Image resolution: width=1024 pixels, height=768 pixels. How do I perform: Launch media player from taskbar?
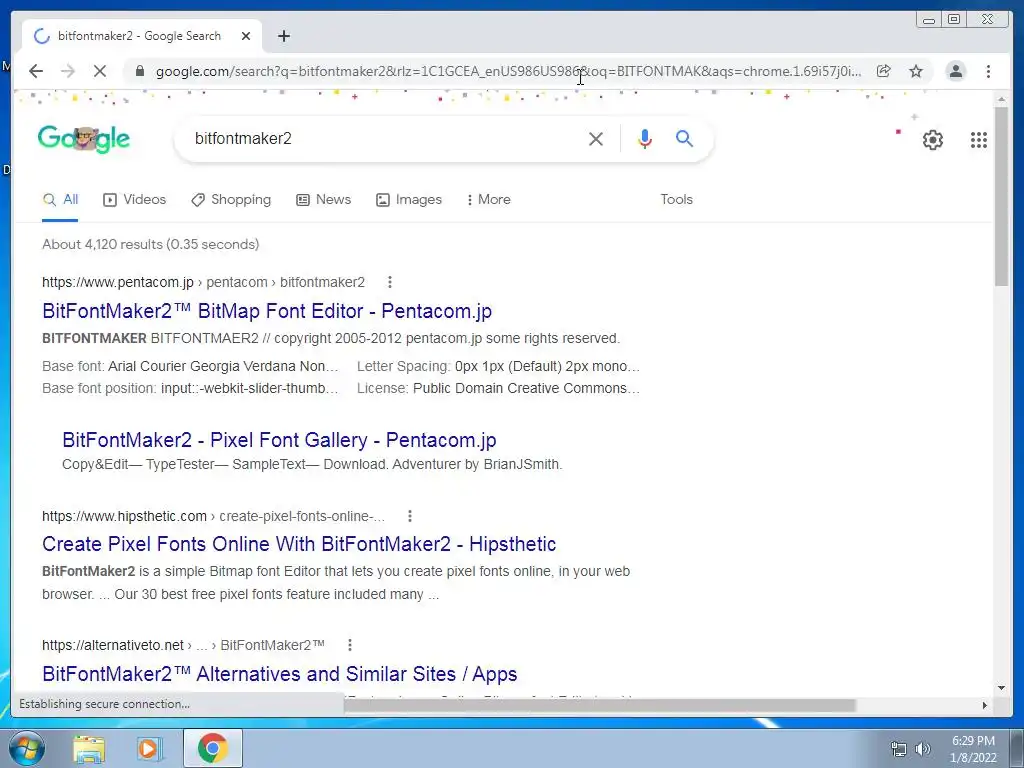tap(149, 749)
